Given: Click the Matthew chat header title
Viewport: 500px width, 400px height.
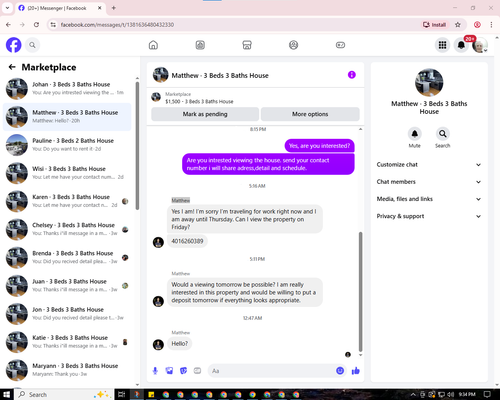Looking at the screenshot, I should (x=220, y=76).
